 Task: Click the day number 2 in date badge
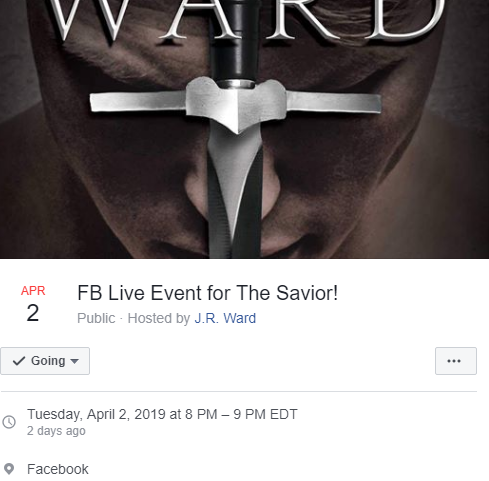pos(33,313)
